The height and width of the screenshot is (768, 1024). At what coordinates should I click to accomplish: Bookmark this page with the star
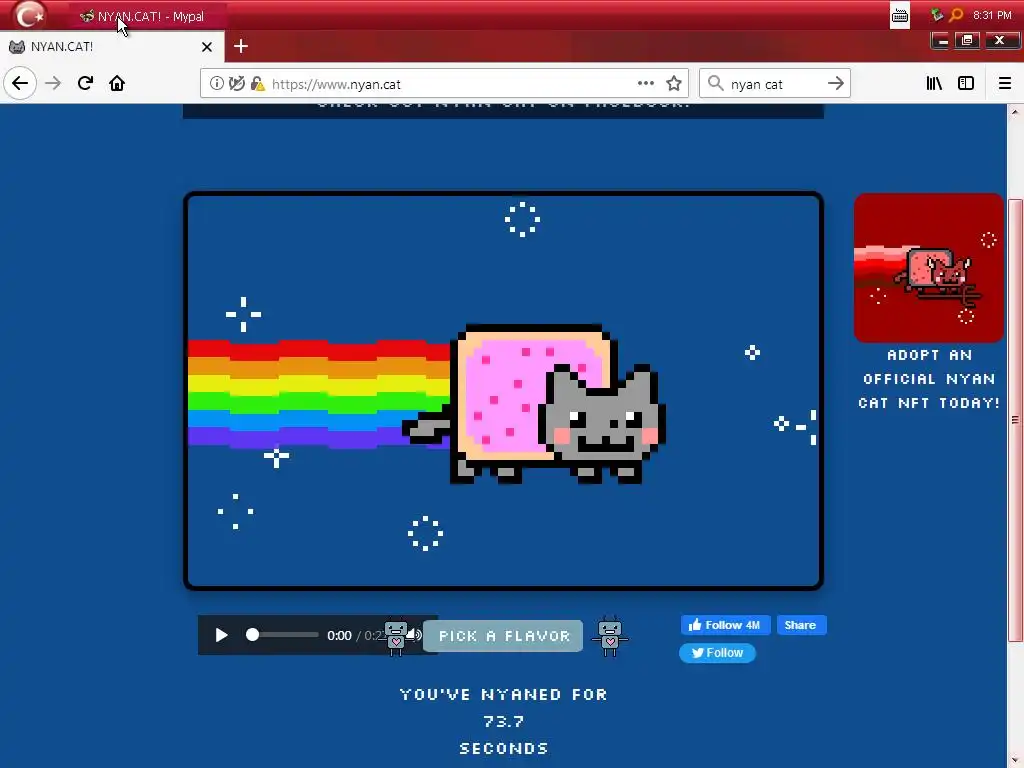pyautogui.click(x=674, y=84)
